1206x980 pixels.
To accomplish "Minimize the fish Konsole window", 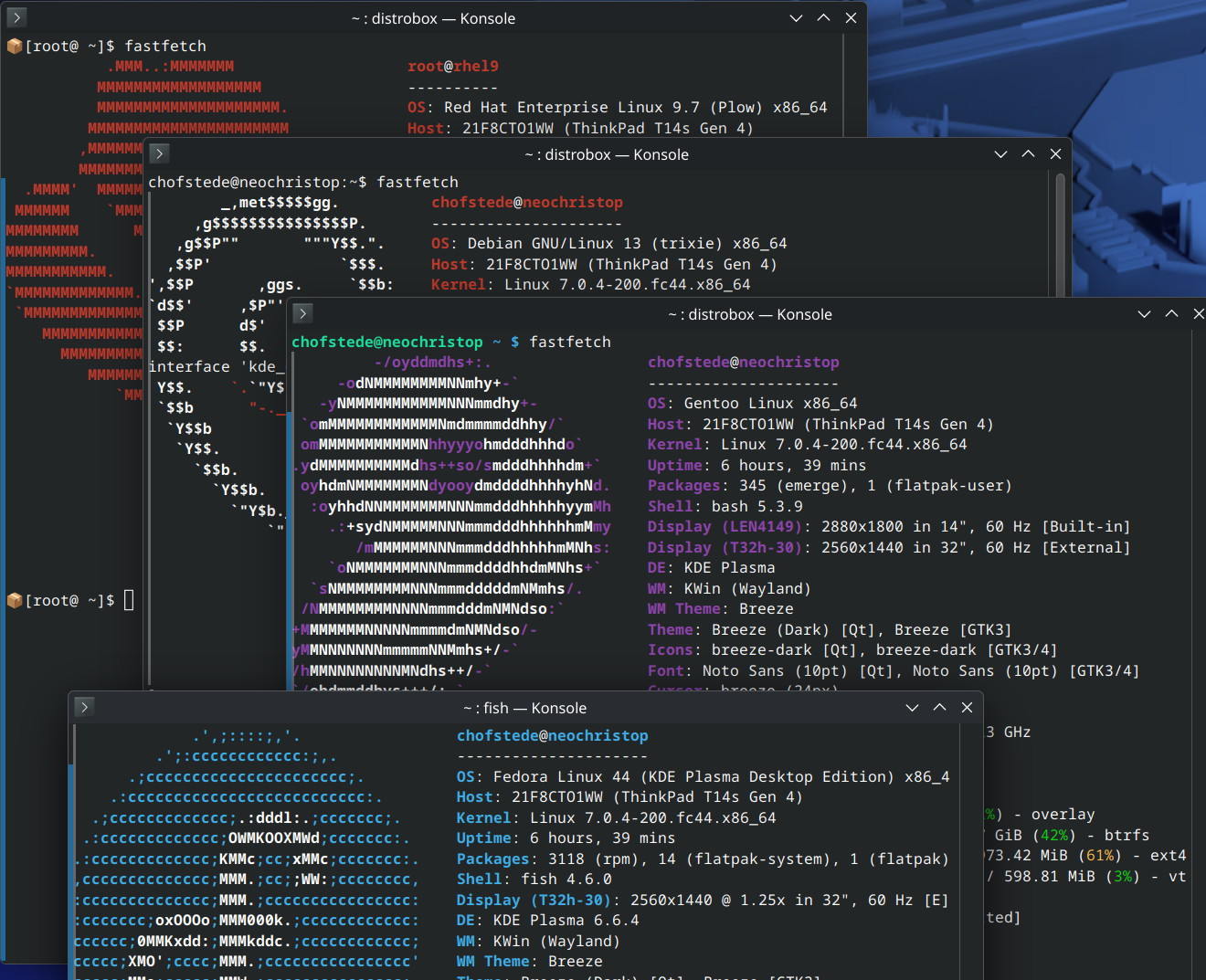I will [x=912, y=708].
